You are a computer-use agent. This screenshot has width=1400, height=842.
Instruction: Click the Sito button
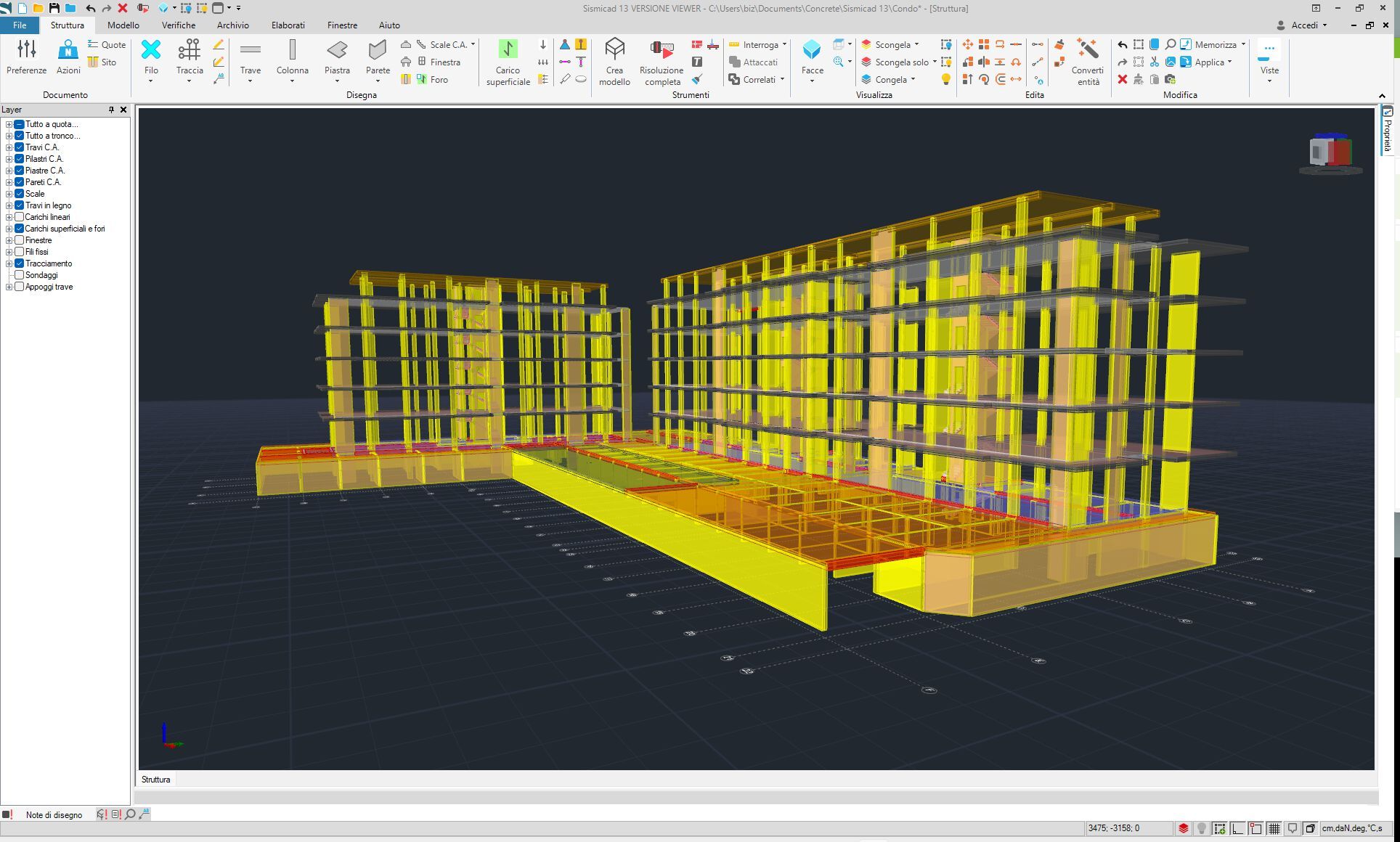point(102,62)
